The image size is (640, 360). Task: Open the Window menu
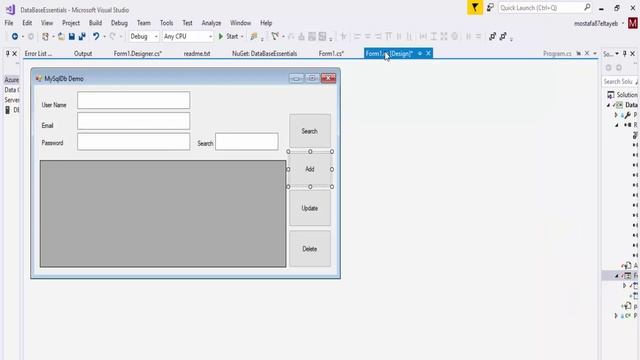[x=240, y=23]
